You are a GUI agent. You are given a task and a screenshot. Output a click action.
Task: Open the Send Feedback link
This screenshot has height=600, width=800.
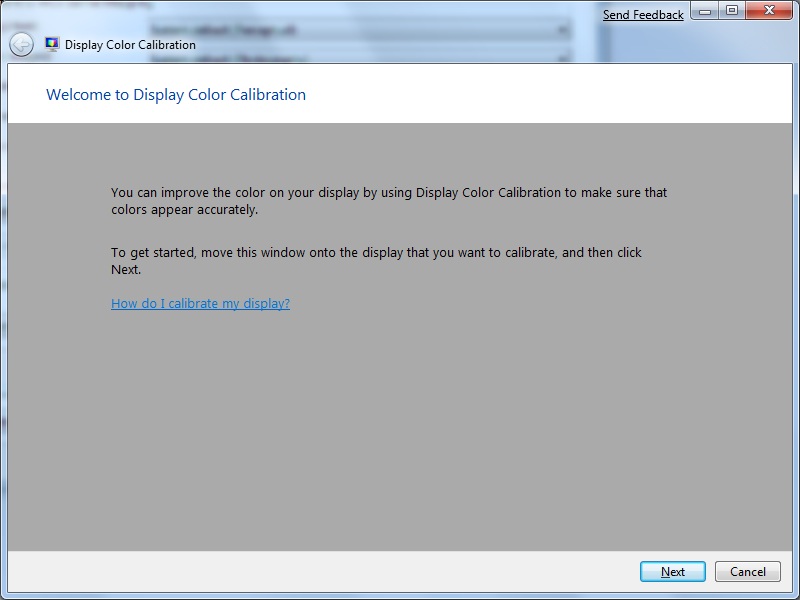643,15
